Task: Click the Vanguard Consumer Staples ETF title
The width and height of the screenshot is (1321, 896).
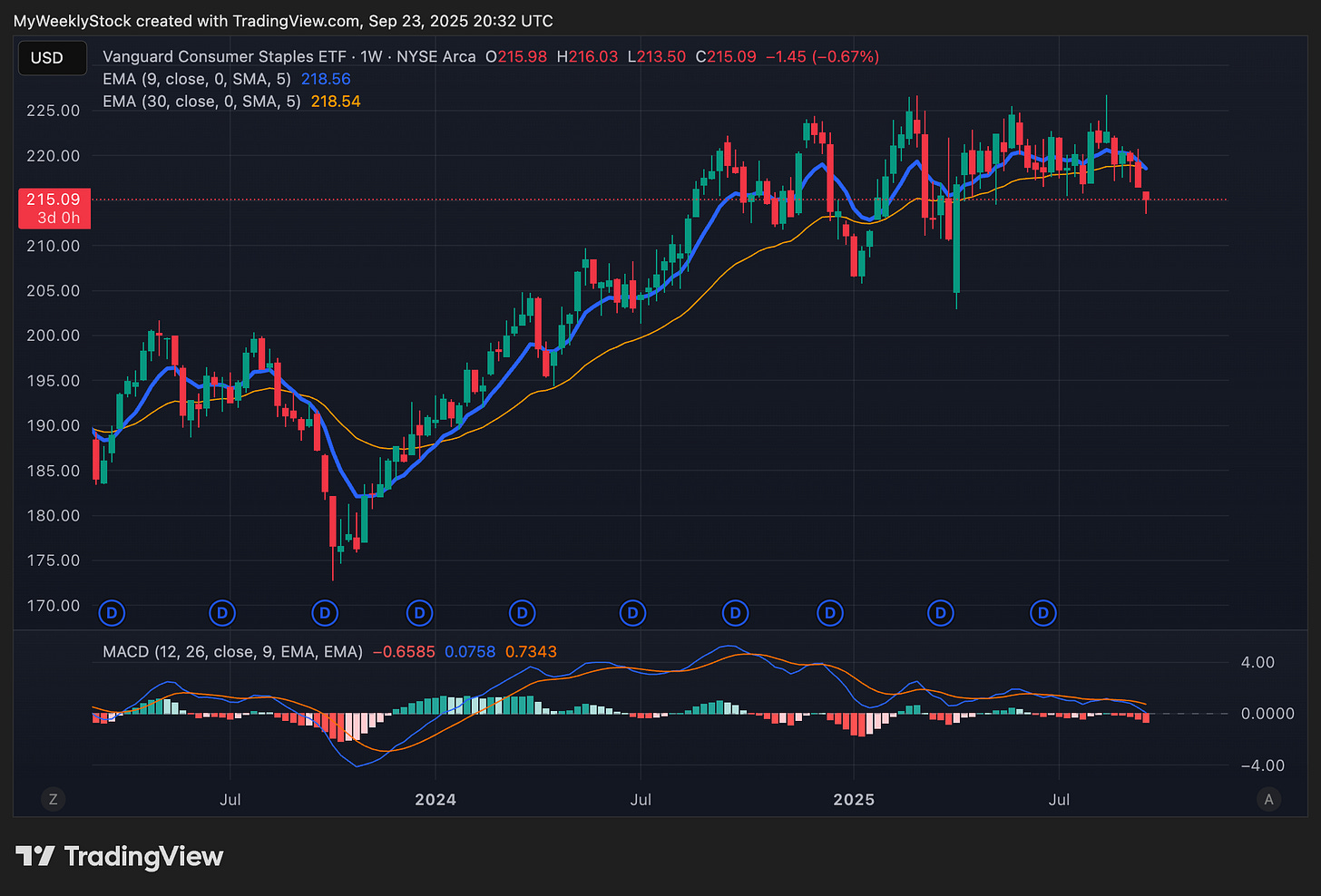Action: 225,56
